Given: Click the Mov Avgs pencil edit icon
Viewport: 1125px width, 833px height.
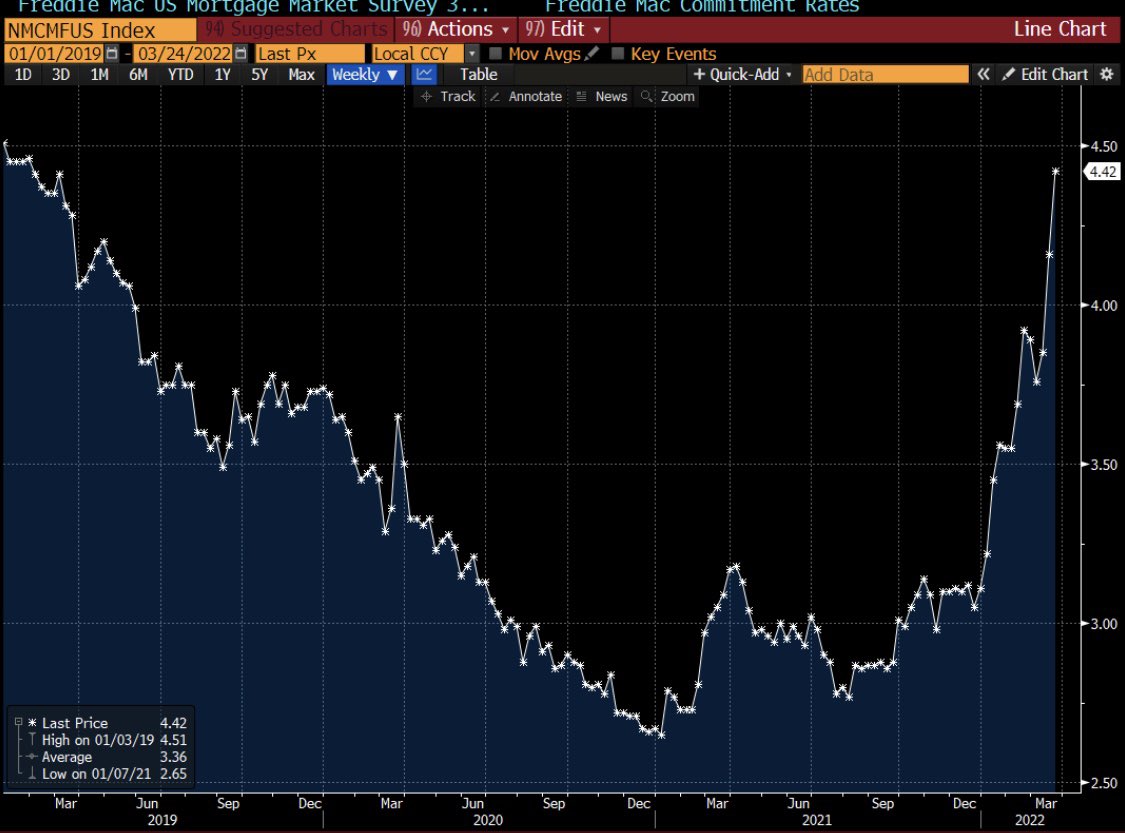Looking at the screenshot, I should pos(593,53).
